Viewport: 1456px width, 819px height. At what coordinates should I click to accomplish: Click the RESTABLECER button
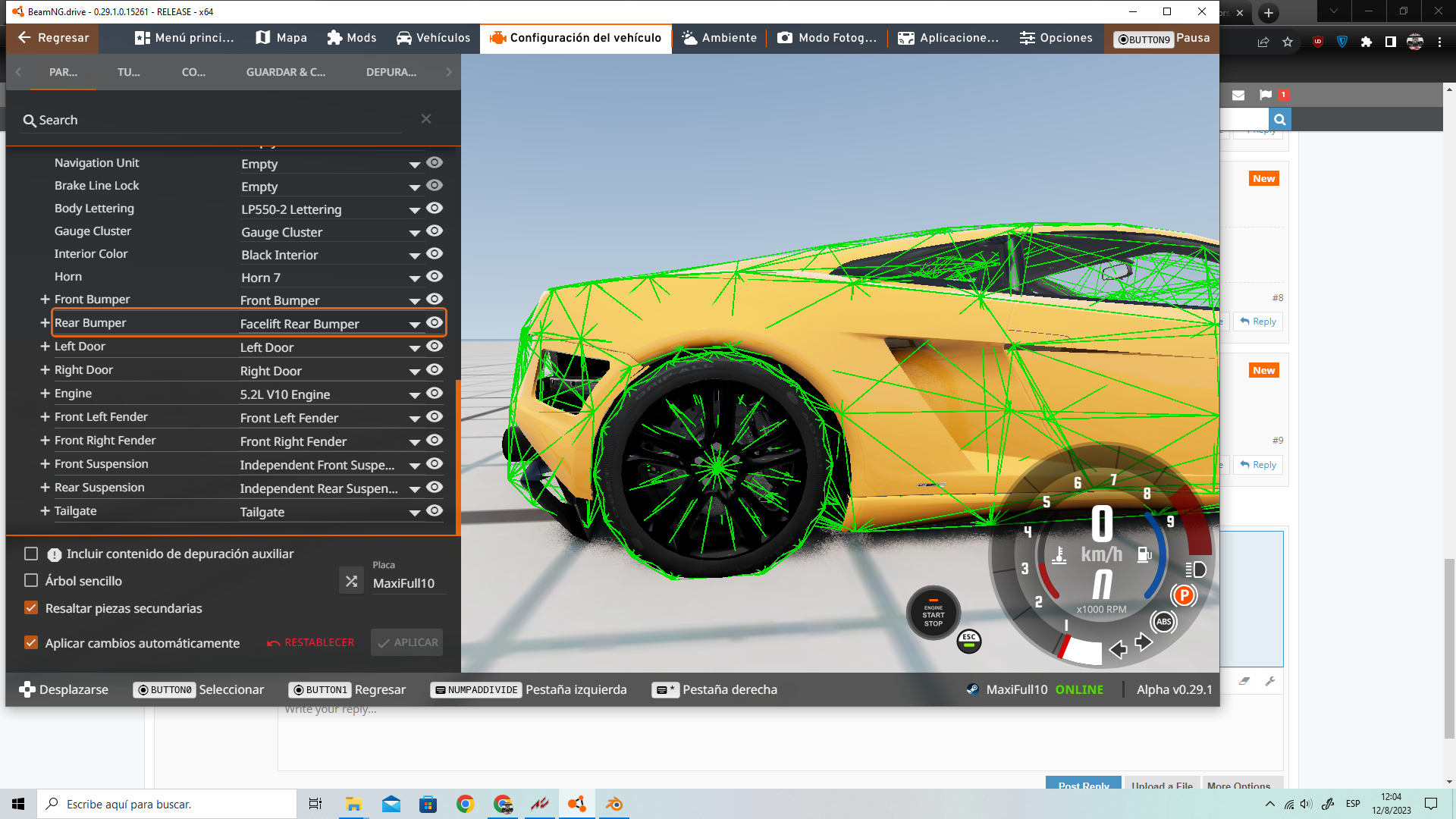[x=311, y=642]
